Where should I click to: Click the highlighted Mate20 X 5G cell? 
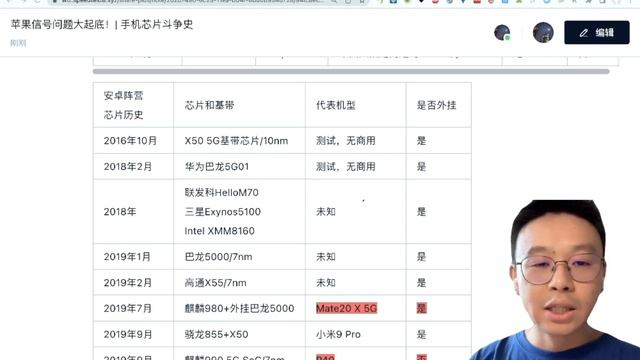[347, 308]
